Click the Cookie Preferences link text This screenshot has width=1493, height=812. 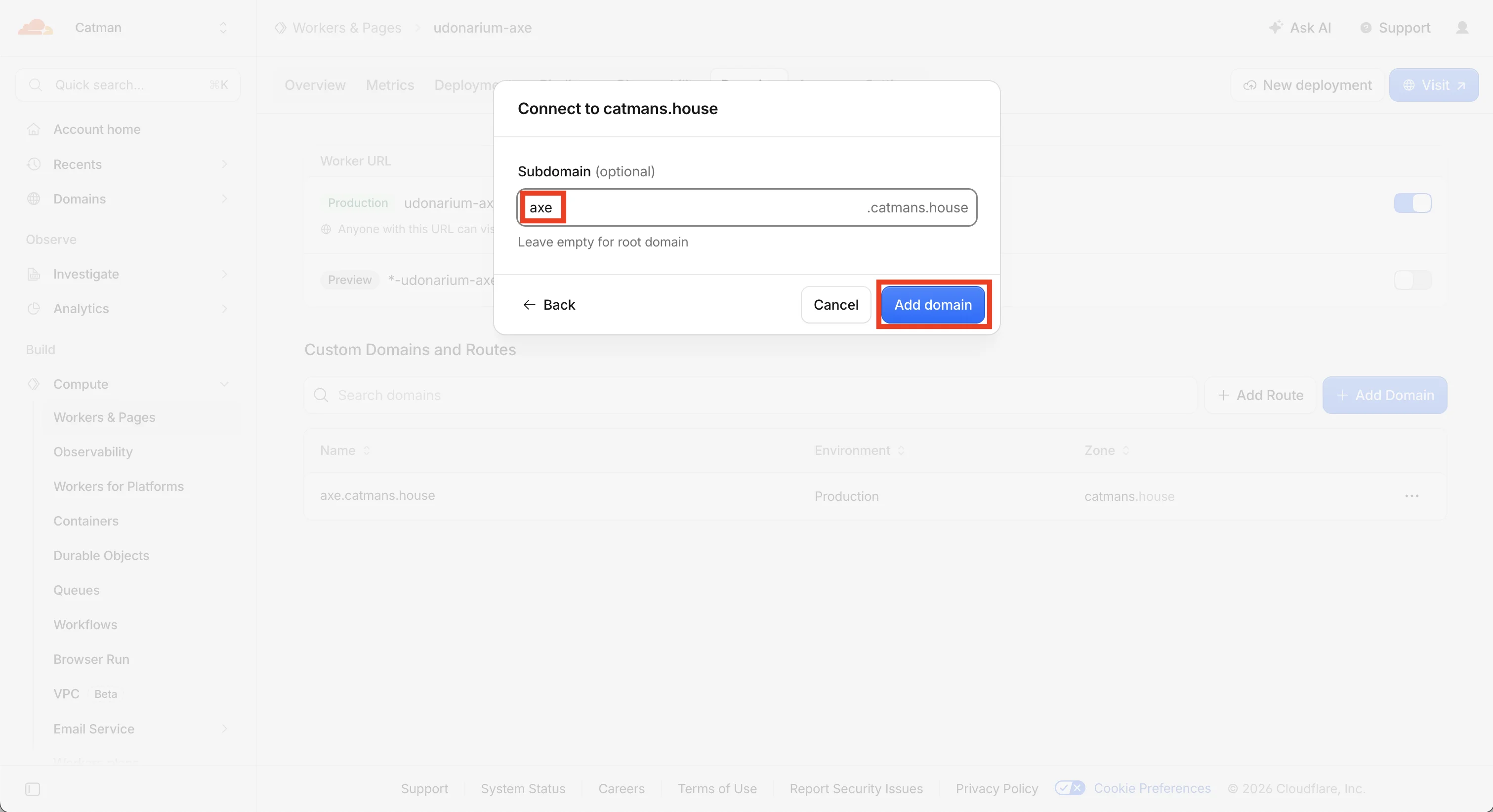(1152, 788)
